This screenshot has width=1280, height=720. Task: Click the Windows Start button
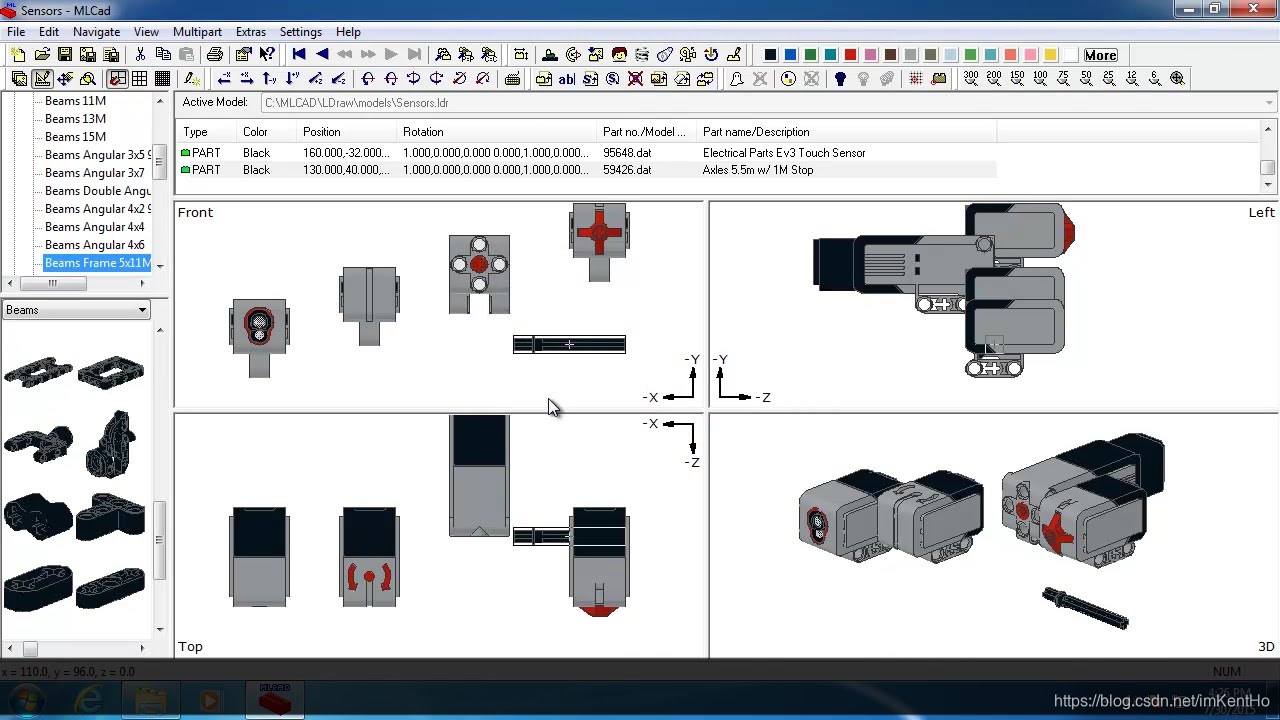point(25,701)
